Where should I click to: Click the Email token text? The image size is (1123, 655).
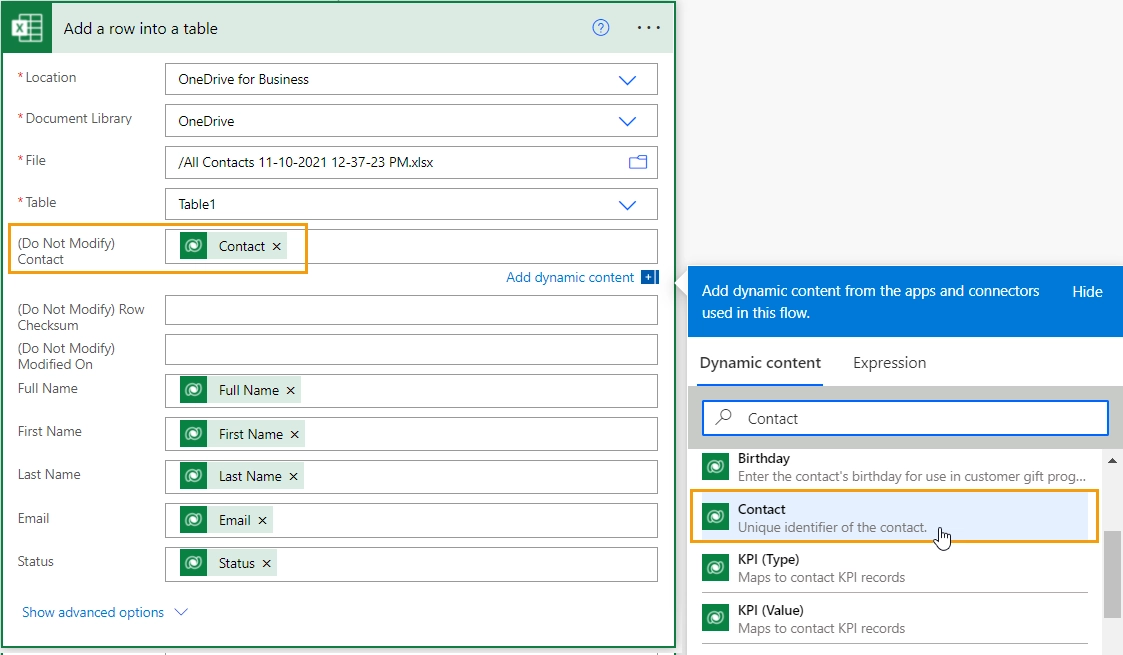click(x=235, y=520)
